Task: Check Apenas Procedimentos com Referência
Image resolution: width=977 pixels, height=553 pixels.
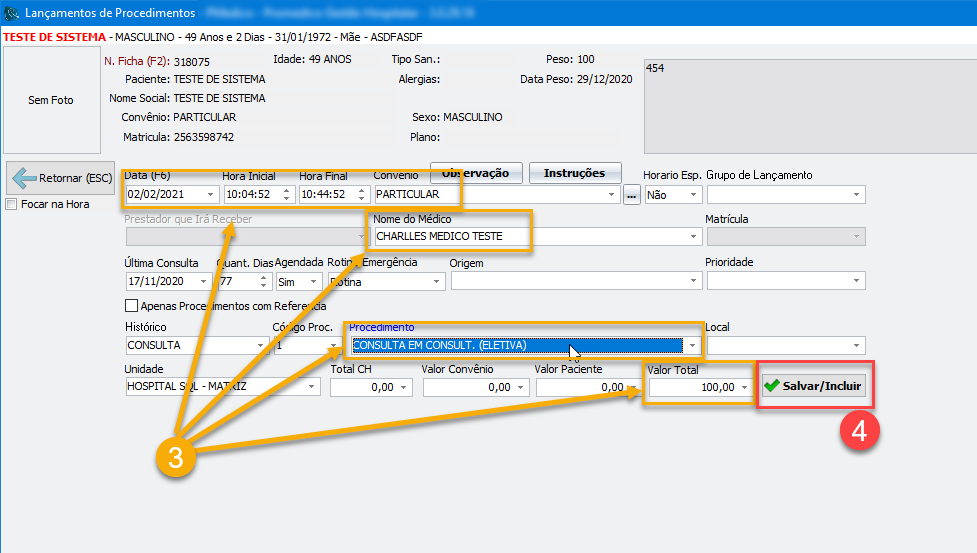Action: click(131, 306)
